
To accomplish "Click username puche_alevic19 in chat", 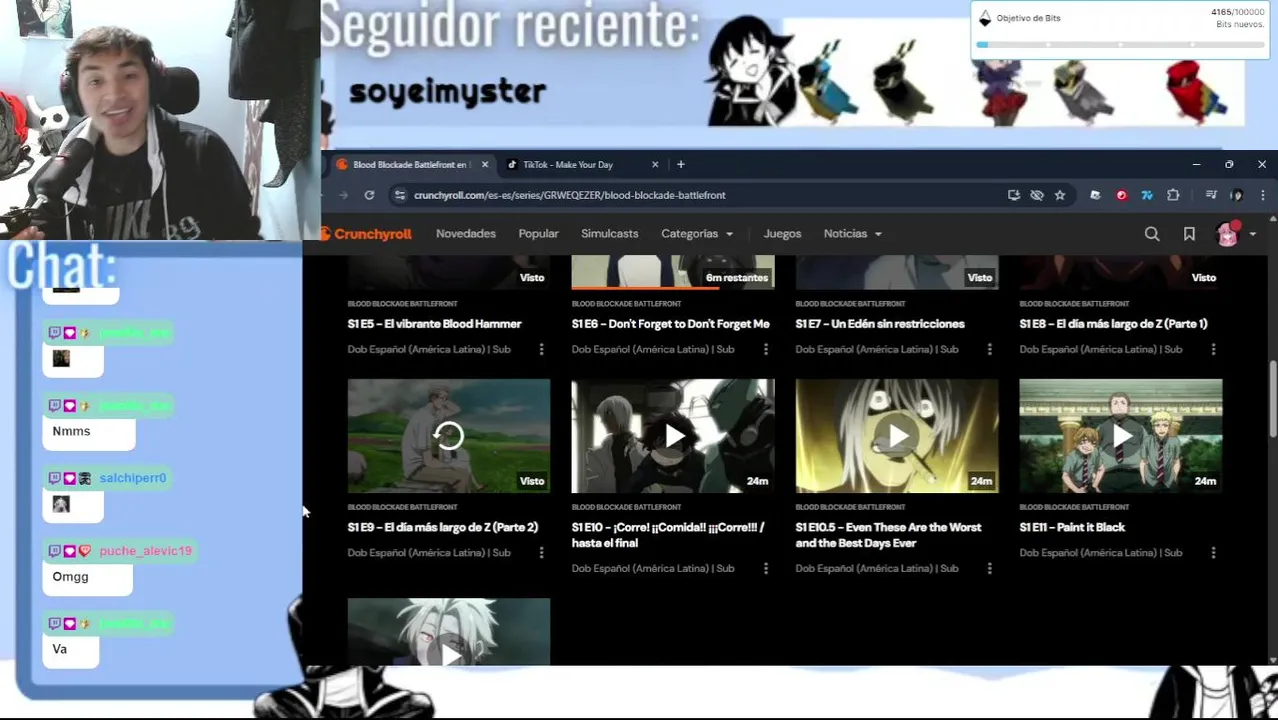I will 145,551.
